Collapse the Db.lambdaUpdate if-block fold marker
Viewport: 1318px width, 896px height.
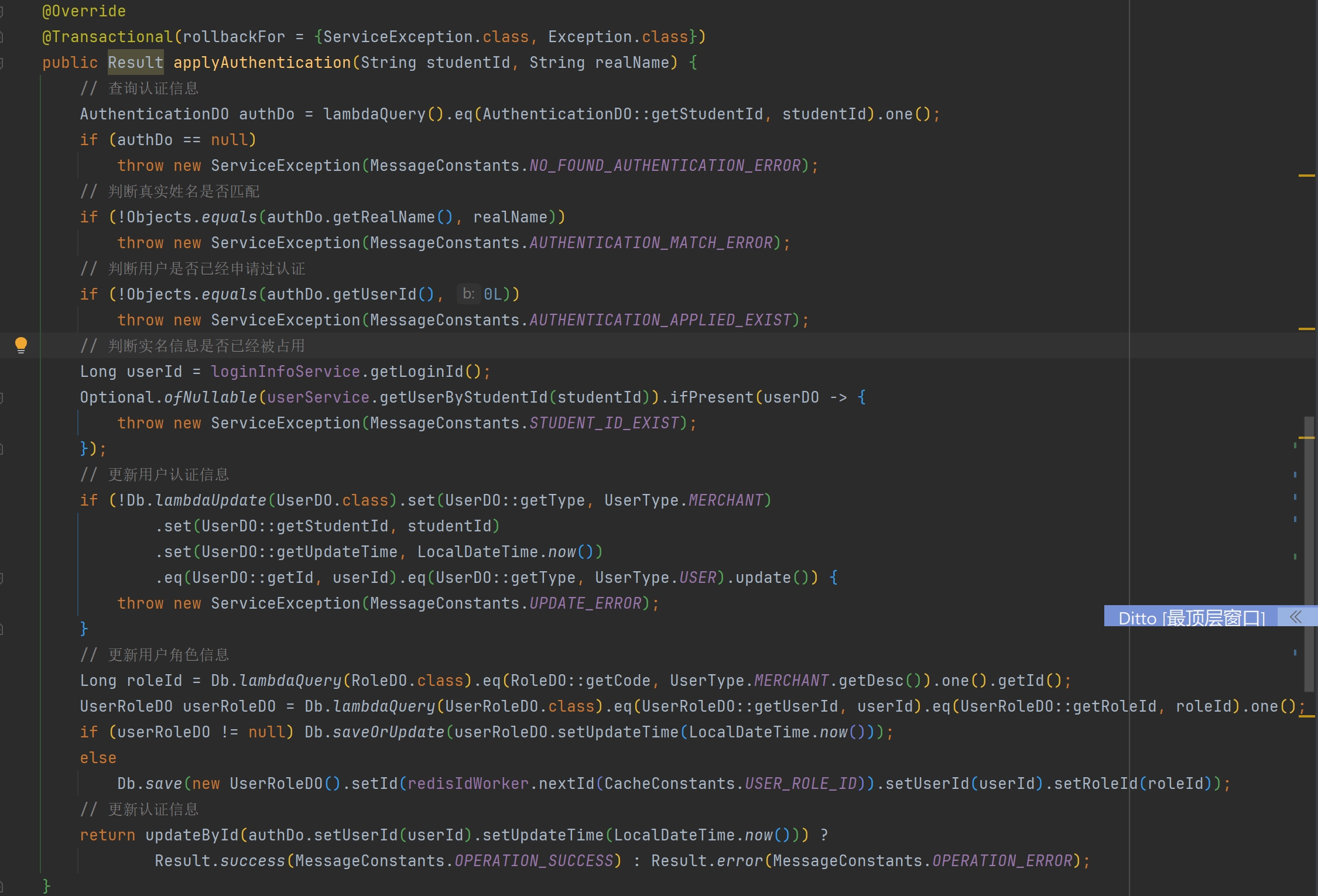(x=2, y=578)
